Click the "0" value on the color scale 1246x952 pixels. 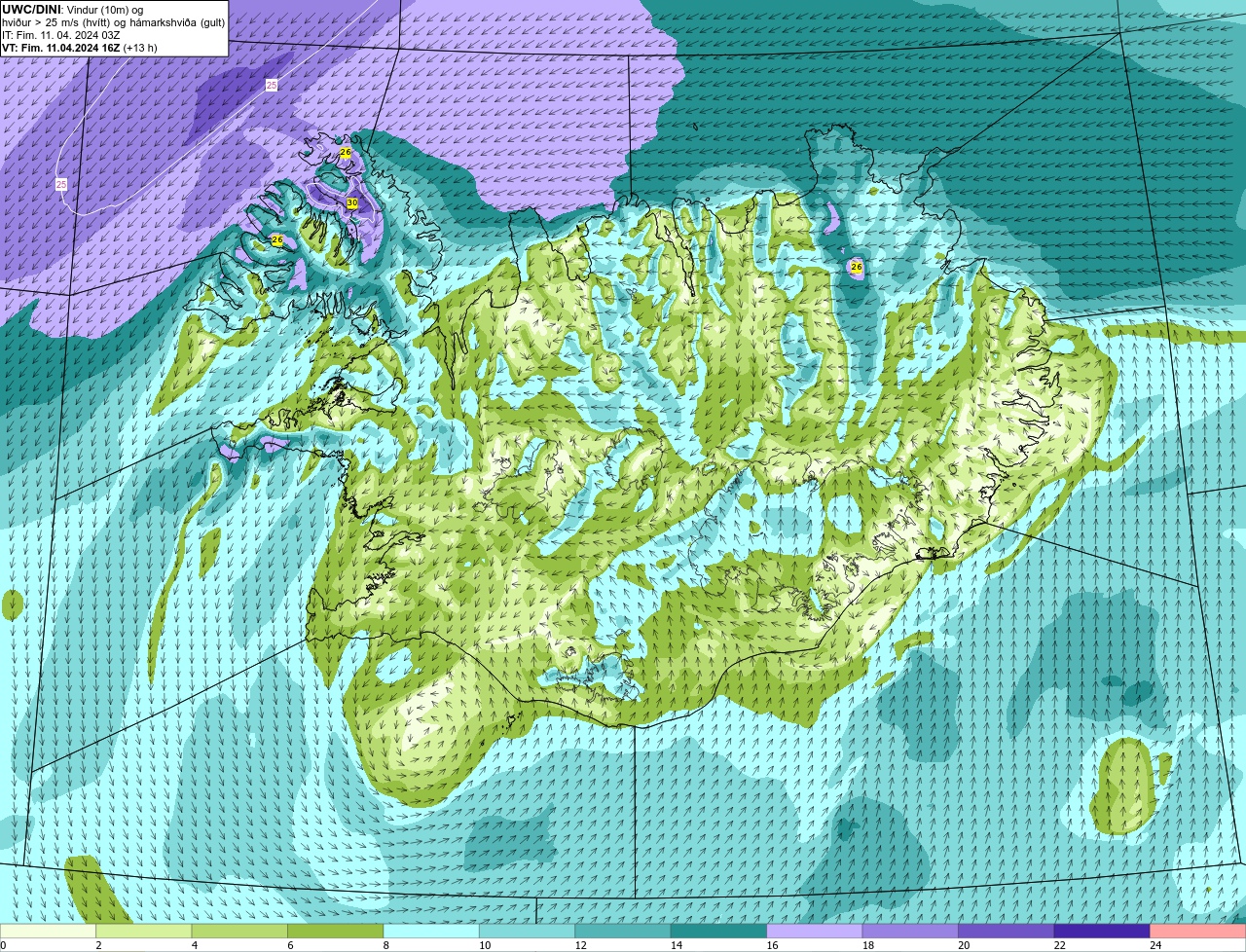(3, 945)
